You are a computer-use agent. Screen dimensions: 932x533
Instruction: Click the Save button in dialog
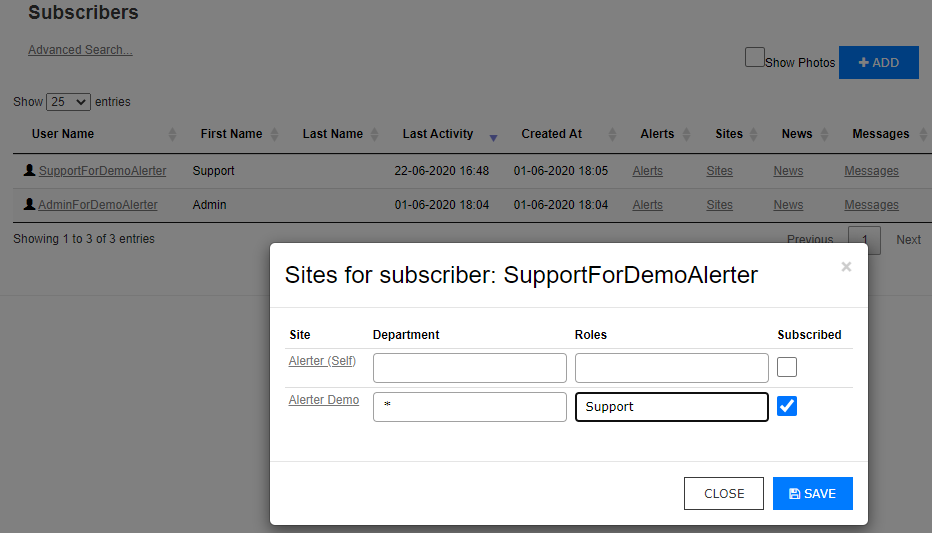pyautogui.click(x=812, y=494)
